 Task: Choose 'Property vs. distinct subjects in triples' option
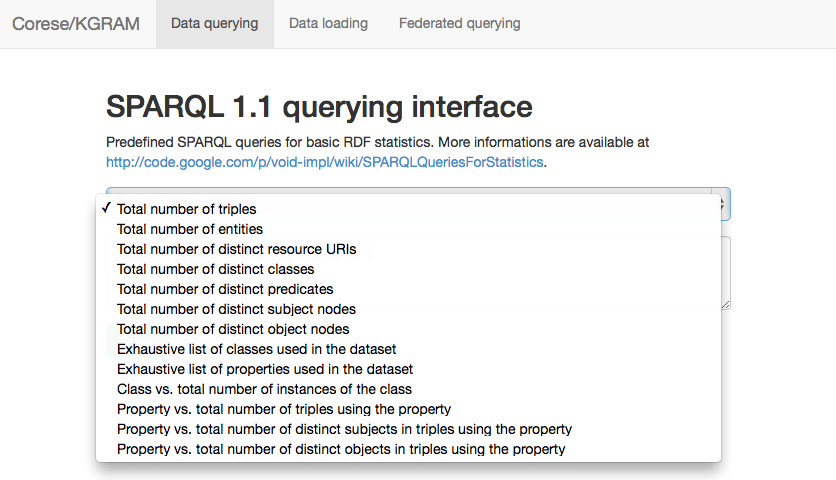tap(408, 429)
